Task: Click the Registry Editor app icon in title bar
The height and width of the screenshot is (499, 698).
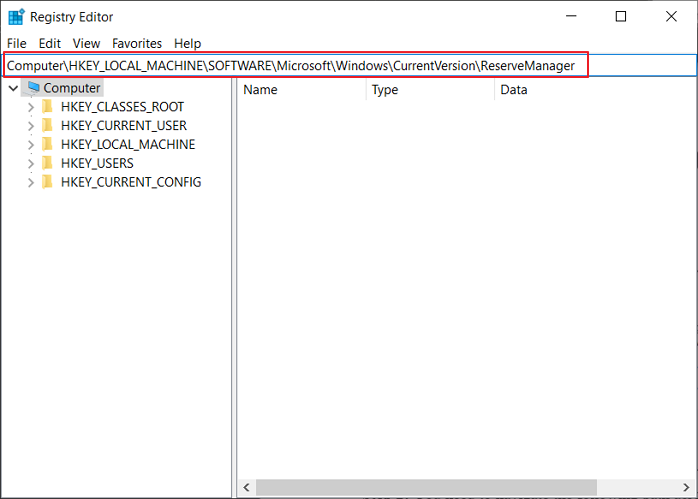Action: 16,17
